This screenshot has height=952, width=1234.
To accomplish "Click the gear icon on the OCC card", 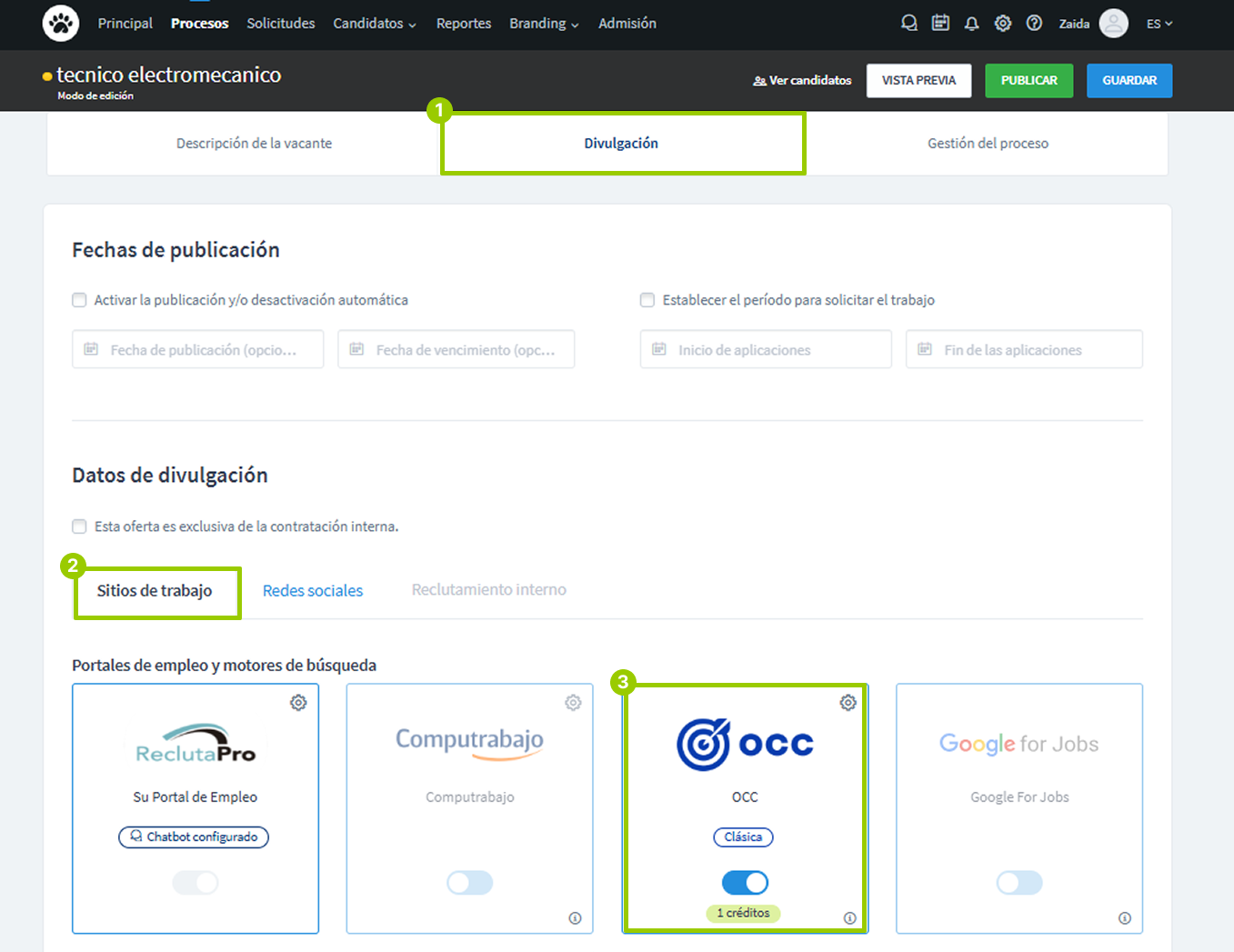I will click(848, 702).
